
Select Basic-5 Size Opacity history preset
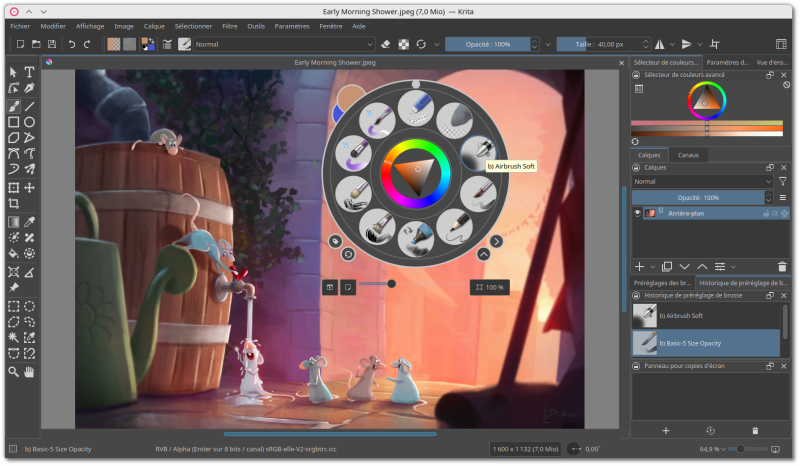pos(706,343)
